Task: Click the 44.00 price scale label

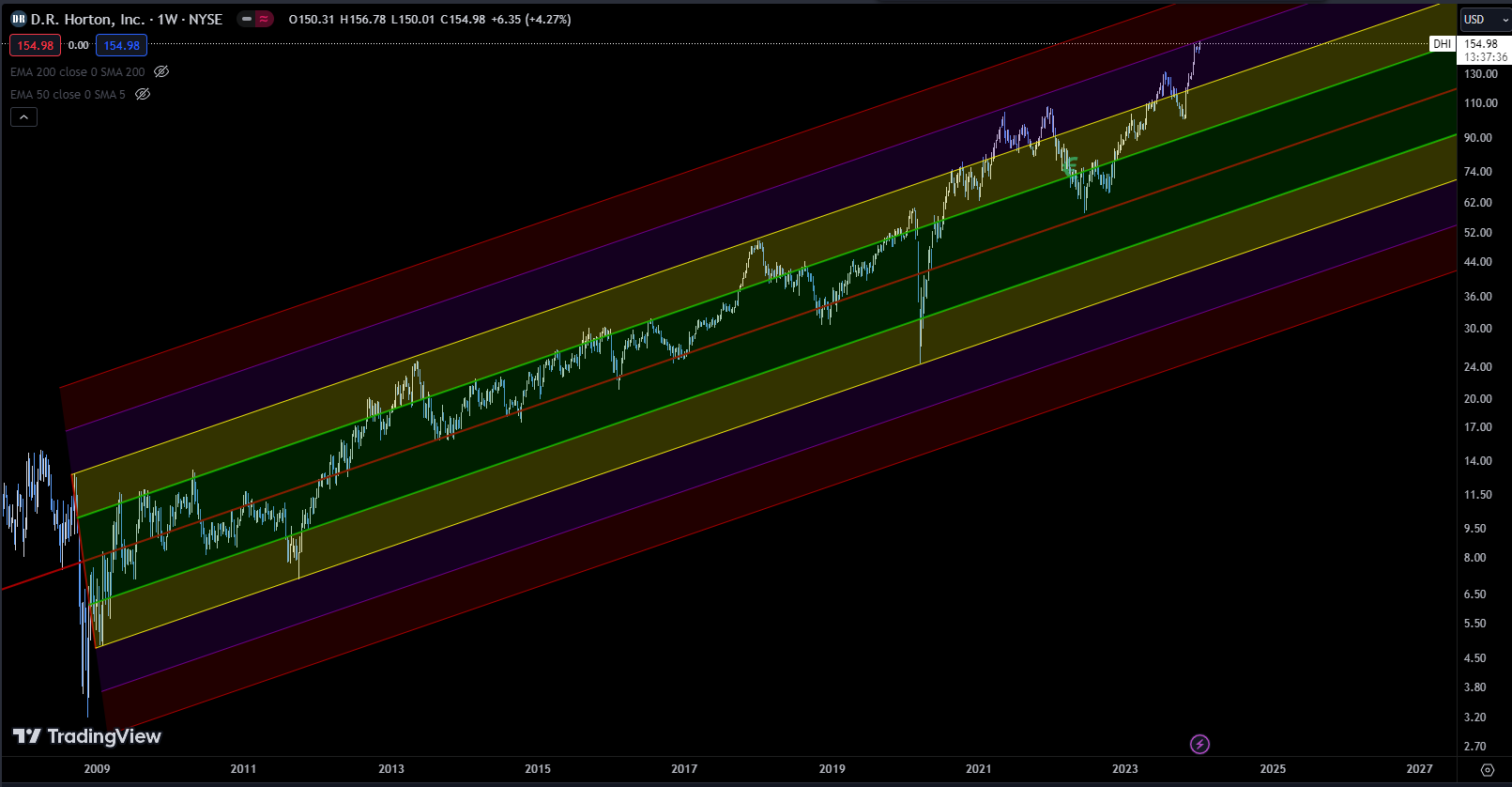Action: (x=1478, y=262)
